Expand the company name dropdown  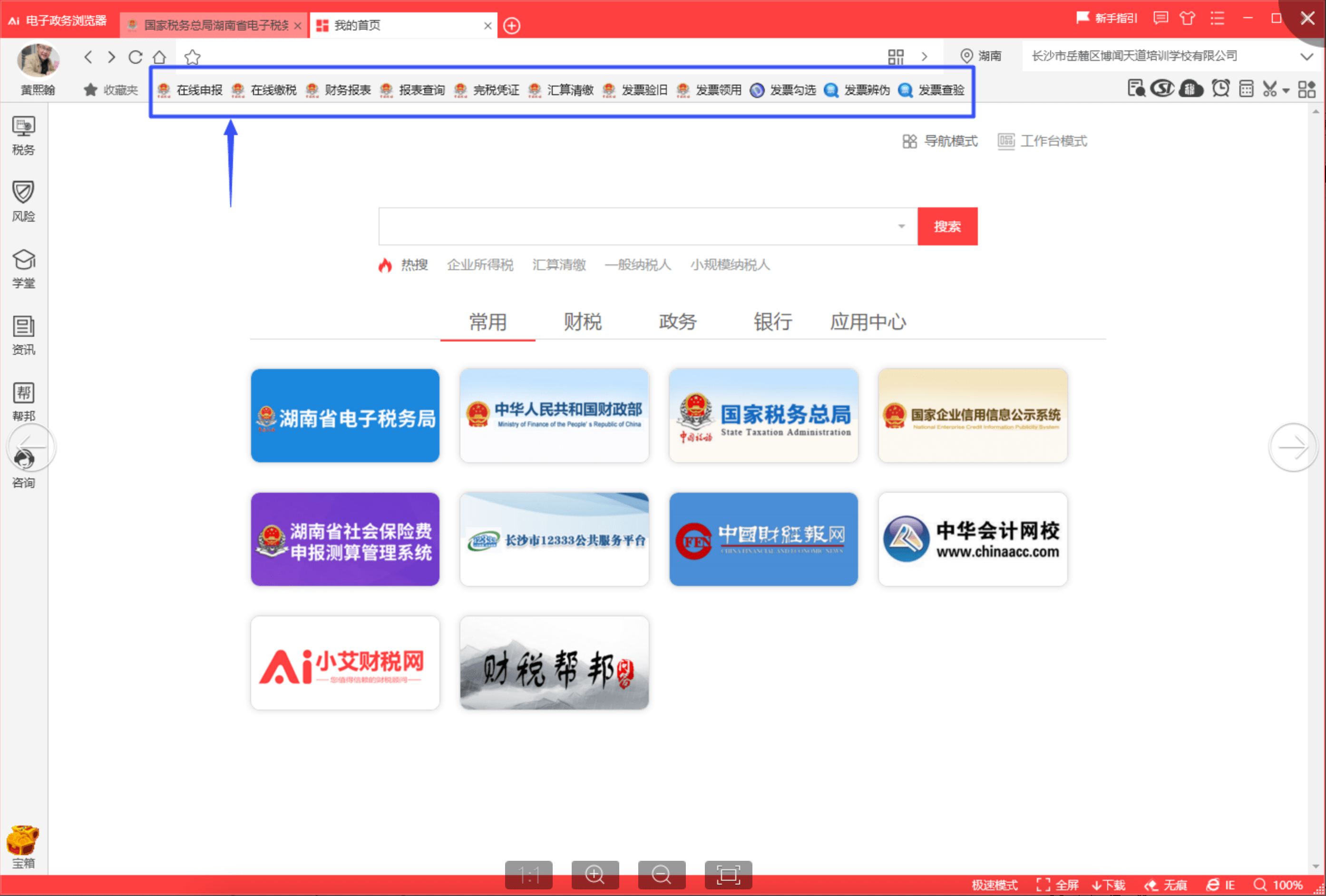click(x=1306, y=56)
